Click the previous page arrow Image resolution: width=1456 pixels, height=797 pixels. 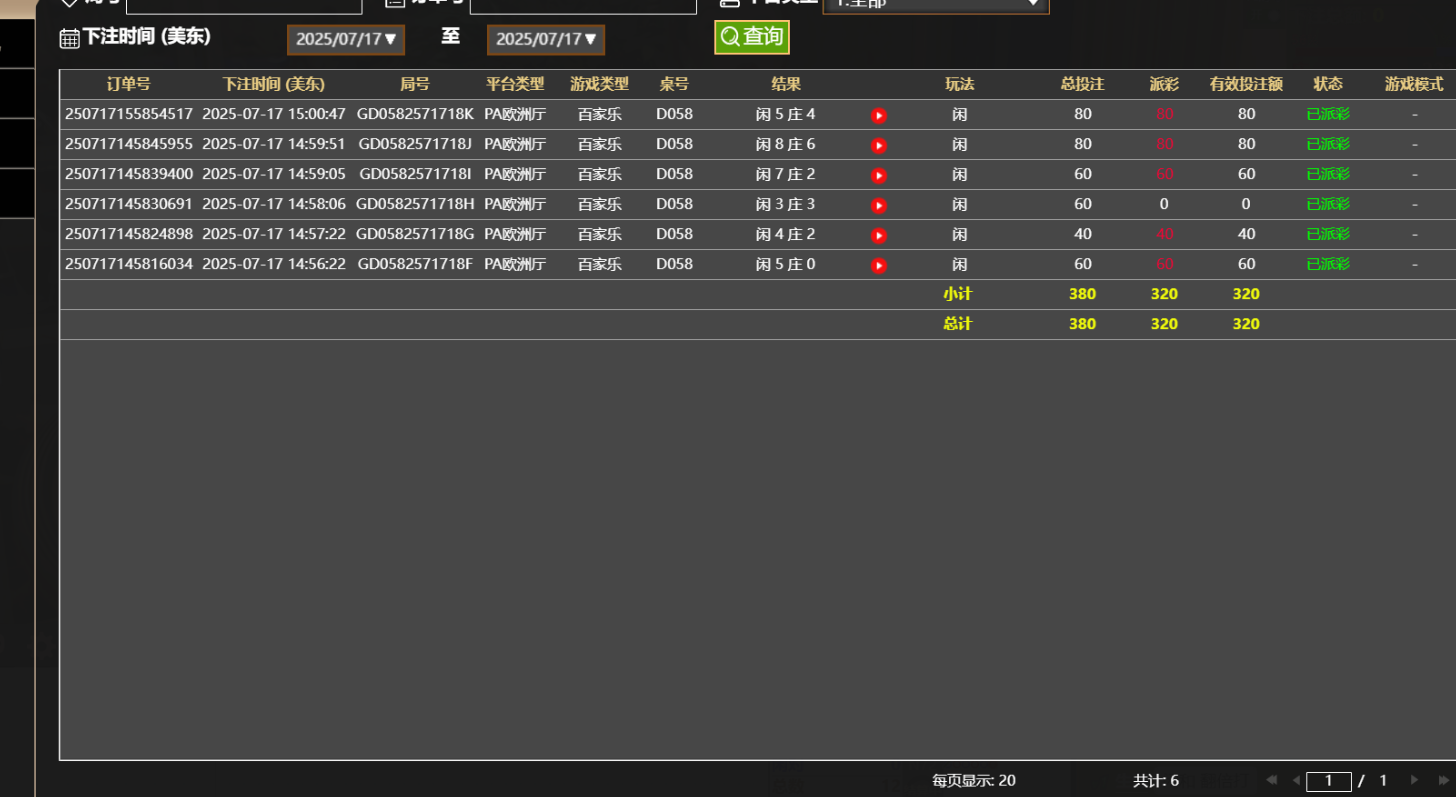(x=1297, y=780)
